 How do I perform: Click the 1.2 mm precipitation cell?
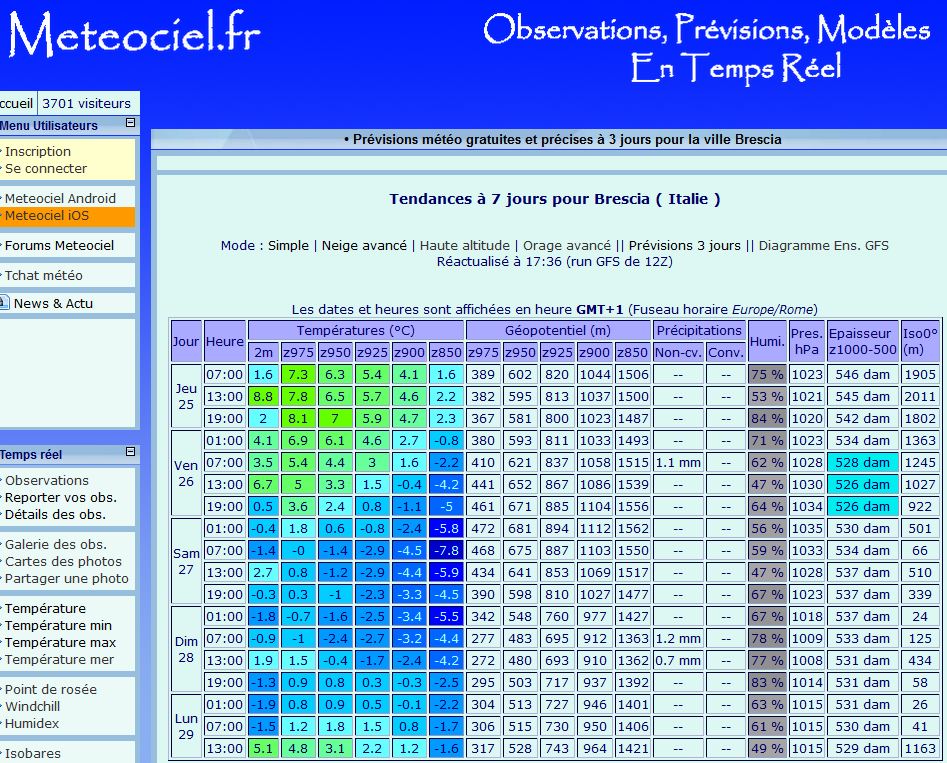[678, 639]
